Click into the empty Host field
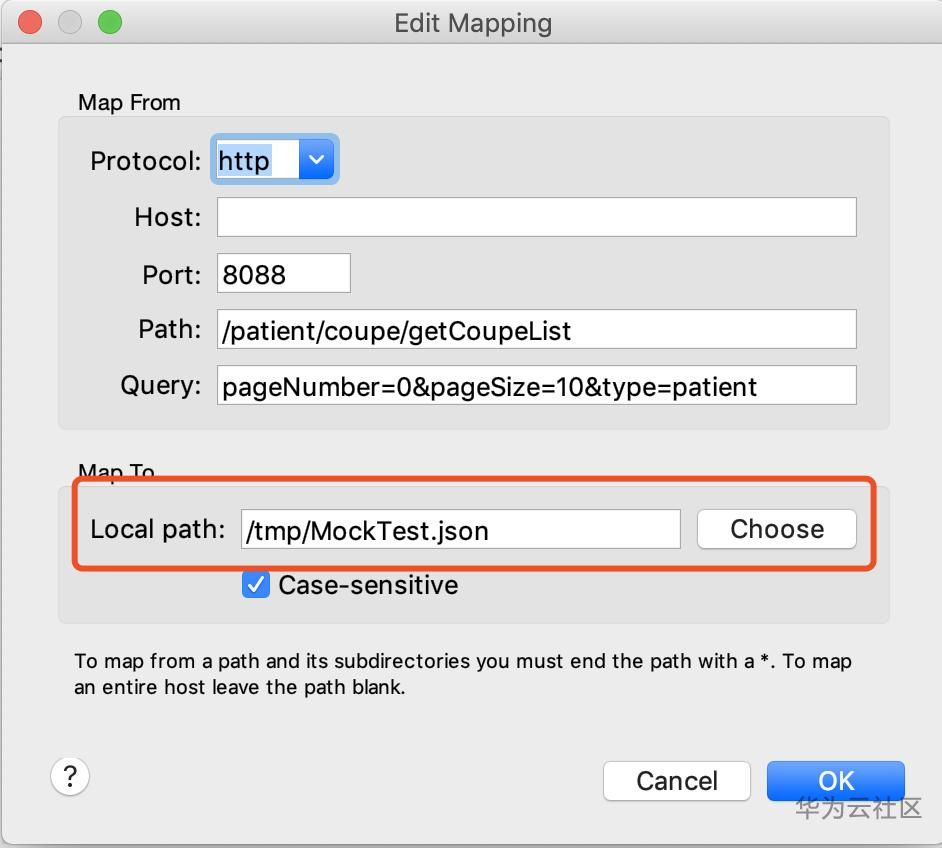942x848 pixels. [536, 217]
